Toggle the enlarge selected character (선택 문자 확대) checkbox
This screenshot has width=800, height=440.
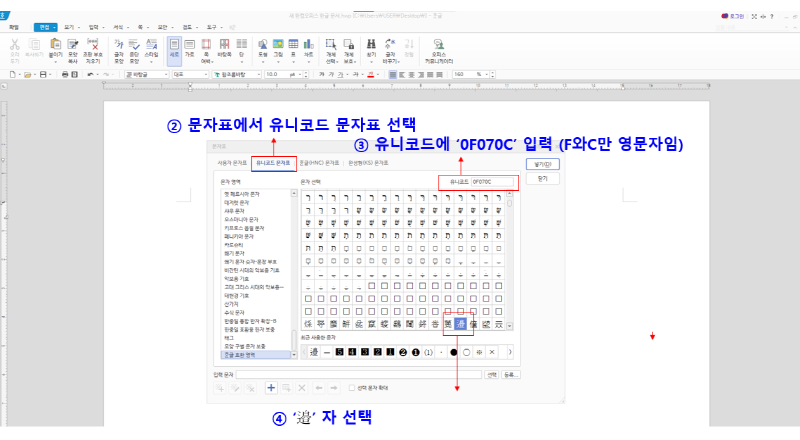point(352,388)
